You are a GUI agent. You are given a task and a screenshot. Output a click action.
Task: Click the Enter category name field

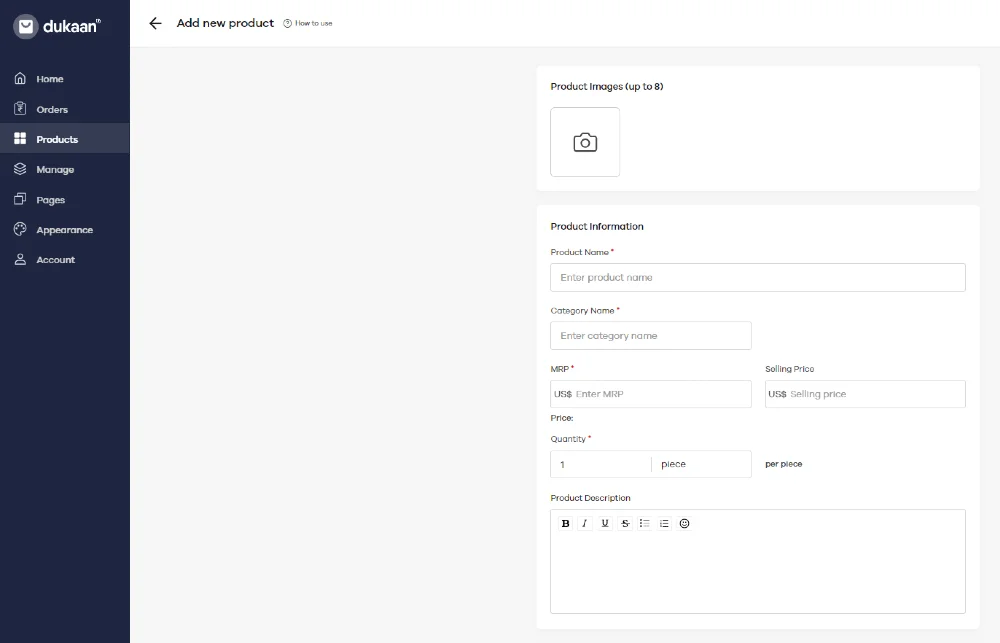(651, 335)
